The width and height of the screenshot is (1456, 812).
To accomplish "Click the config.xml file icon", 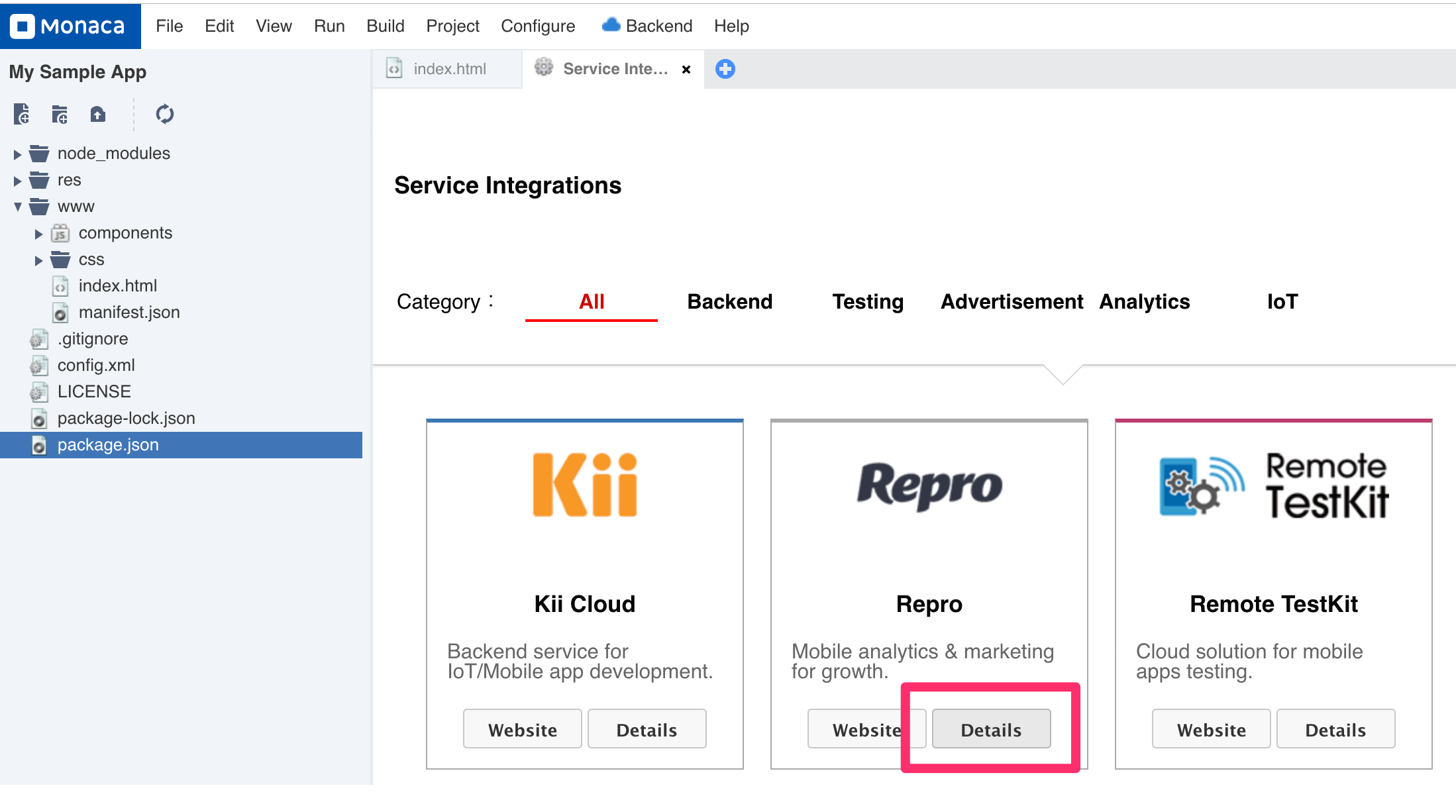I will coord(39,366).
